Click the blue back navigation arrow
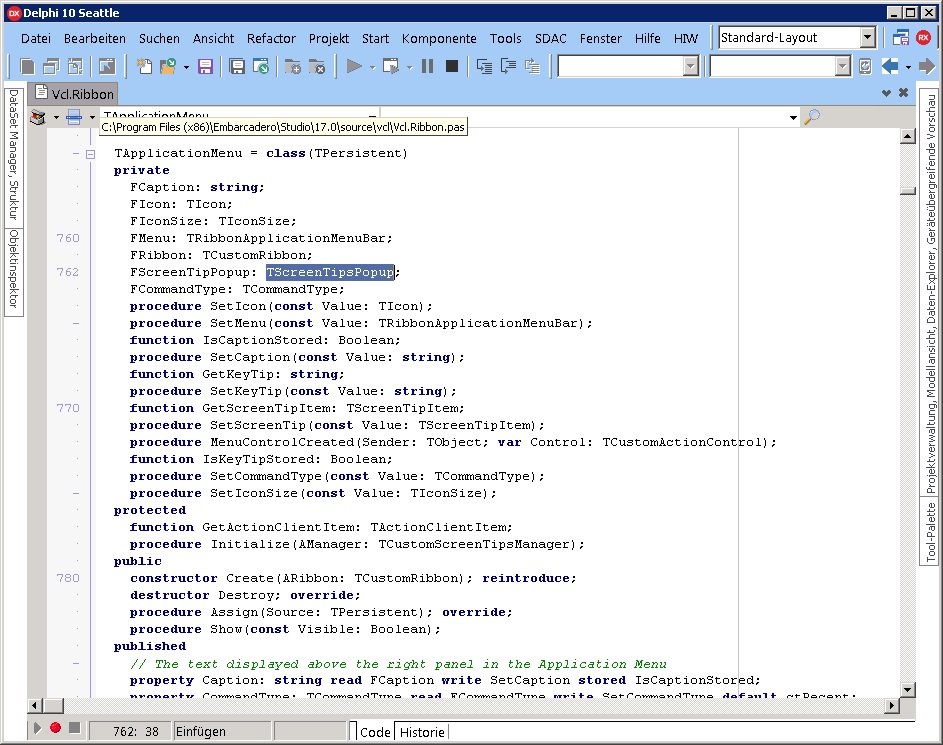Screen dimensions: 943x745 tap(889, 67)
